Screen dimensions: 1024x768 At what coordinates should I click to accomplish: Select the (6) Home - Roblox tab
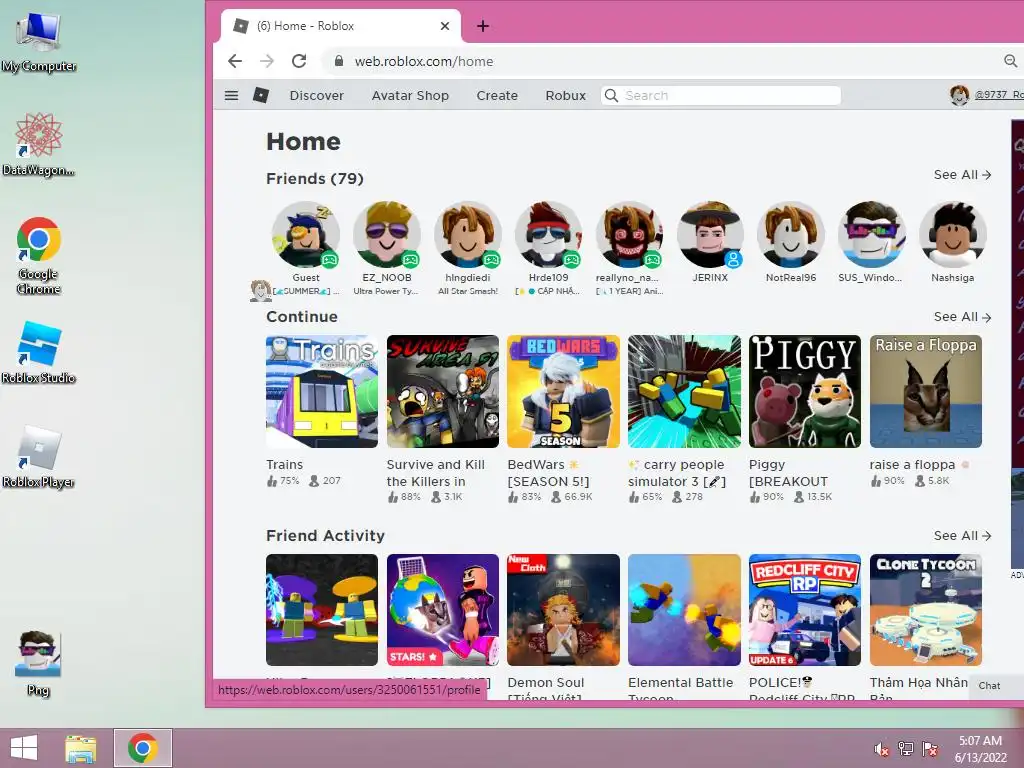click(x=340, y=26)
